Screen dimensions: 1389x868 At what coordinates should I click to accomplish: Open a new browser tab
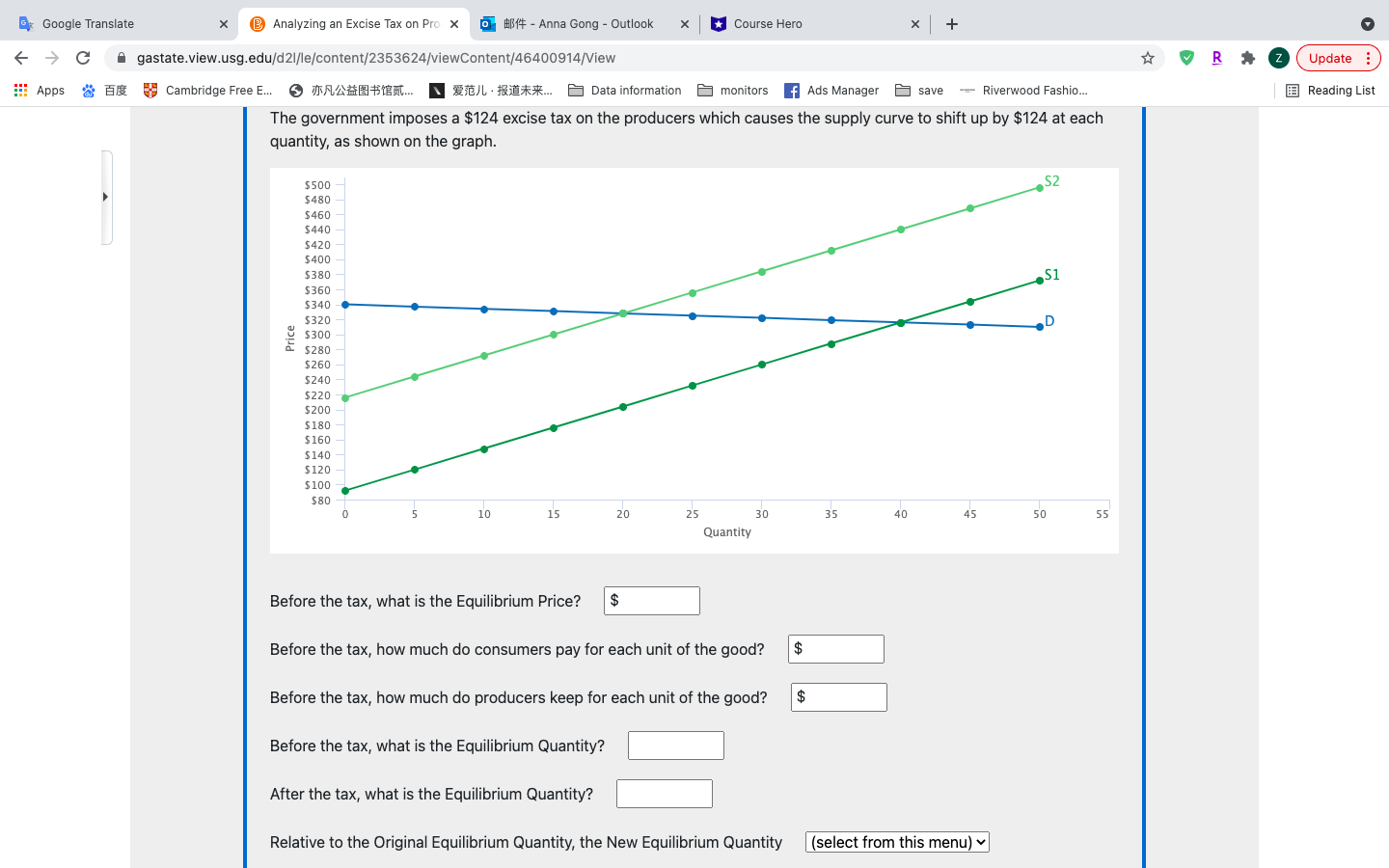pos(952,24)
